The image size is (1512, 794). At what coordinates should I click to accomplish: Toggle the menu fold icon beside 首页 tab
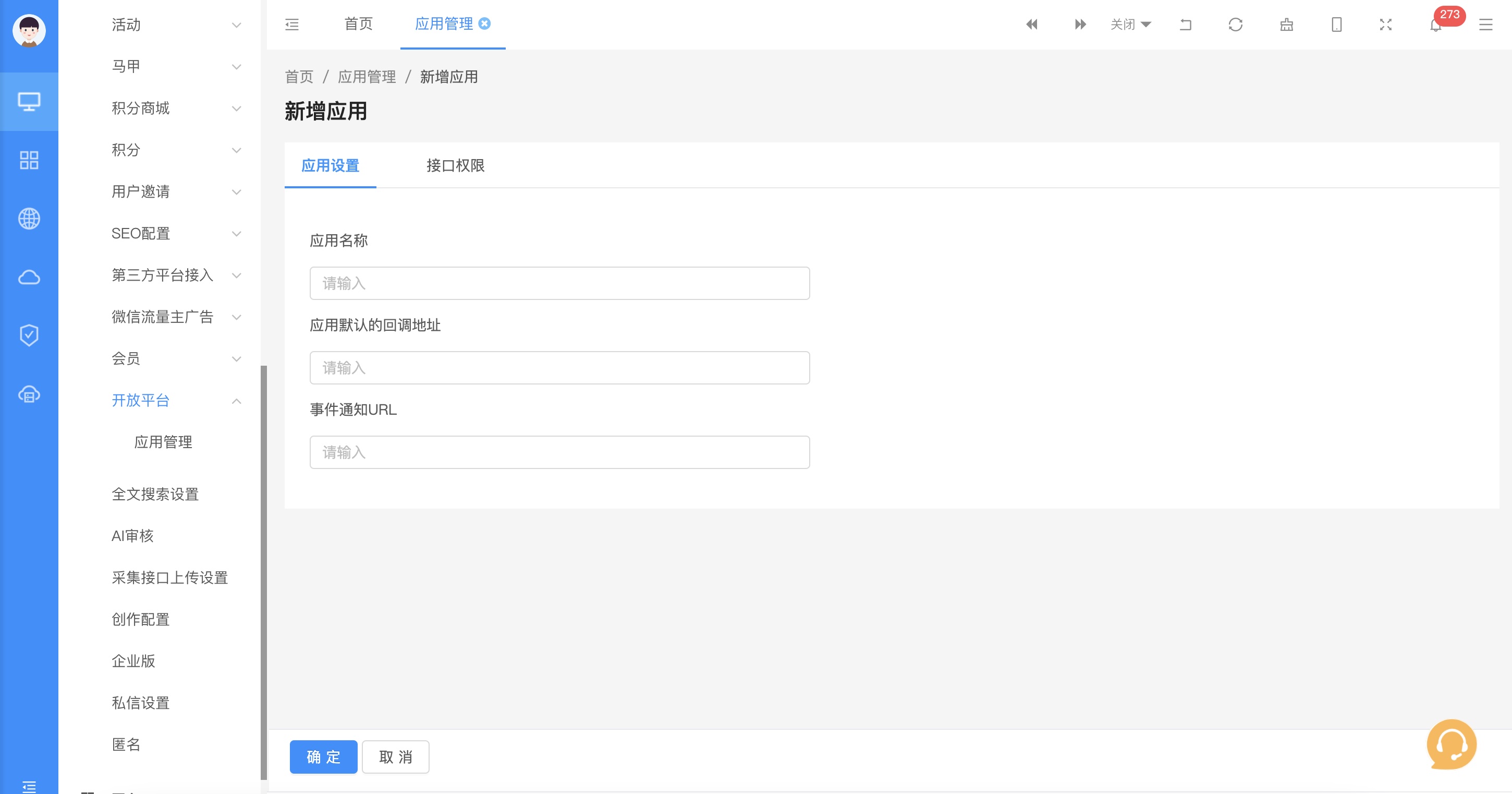pyautogui.click(x=292, y=24)
